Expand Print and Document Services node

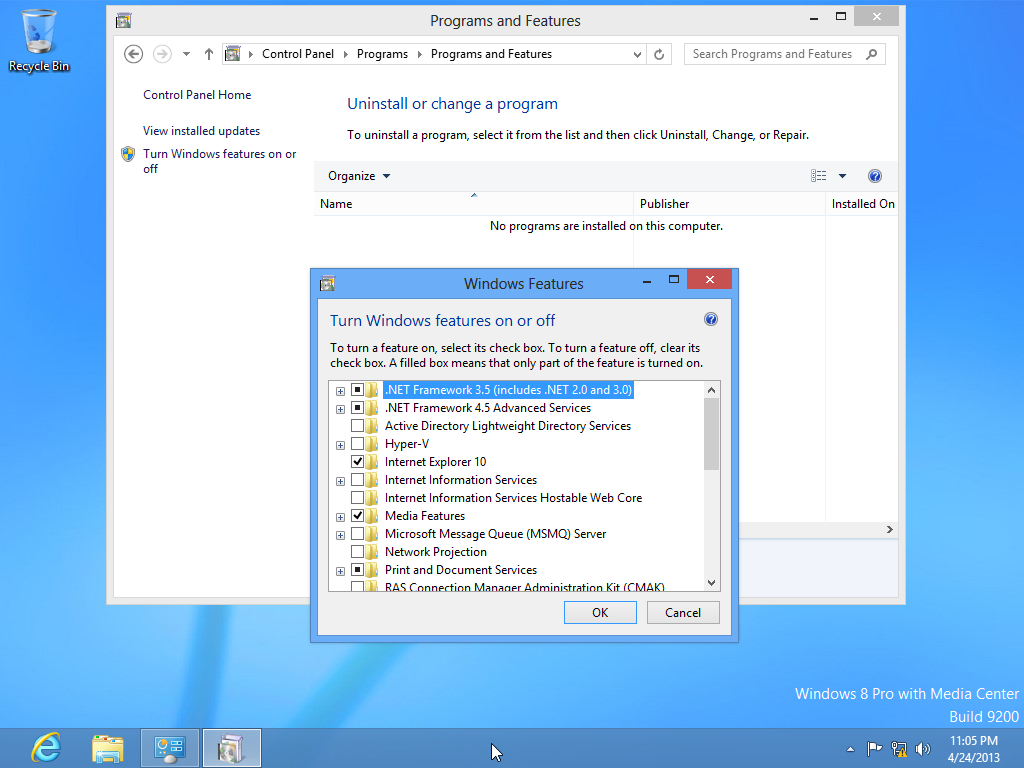(340, 571)
